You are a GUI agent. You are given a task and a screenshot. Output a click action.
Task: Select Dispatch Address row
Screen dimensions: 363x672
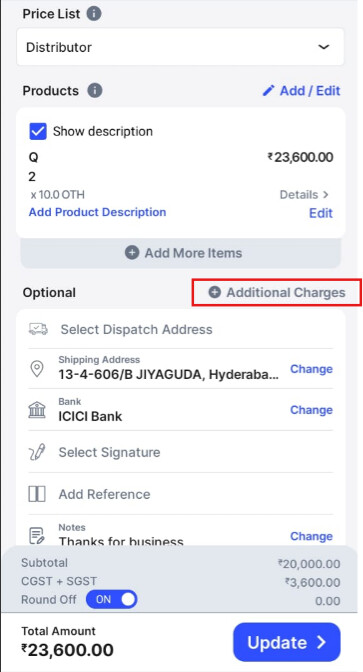point(180,329)
